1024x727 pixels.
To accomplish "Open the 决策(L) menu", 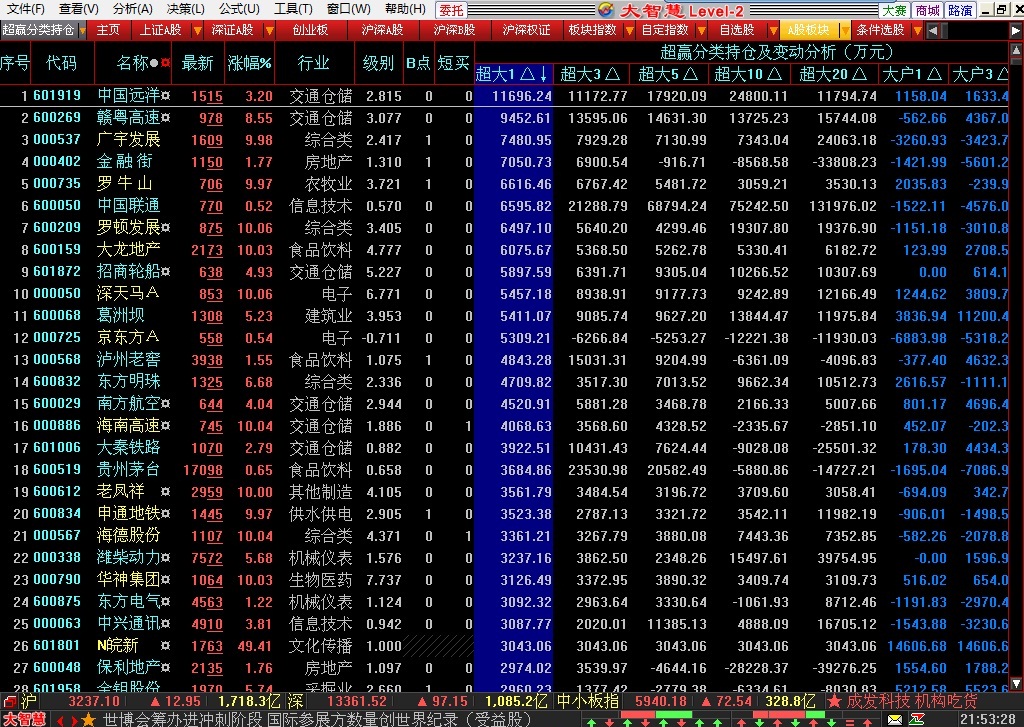I will point(185,9).
